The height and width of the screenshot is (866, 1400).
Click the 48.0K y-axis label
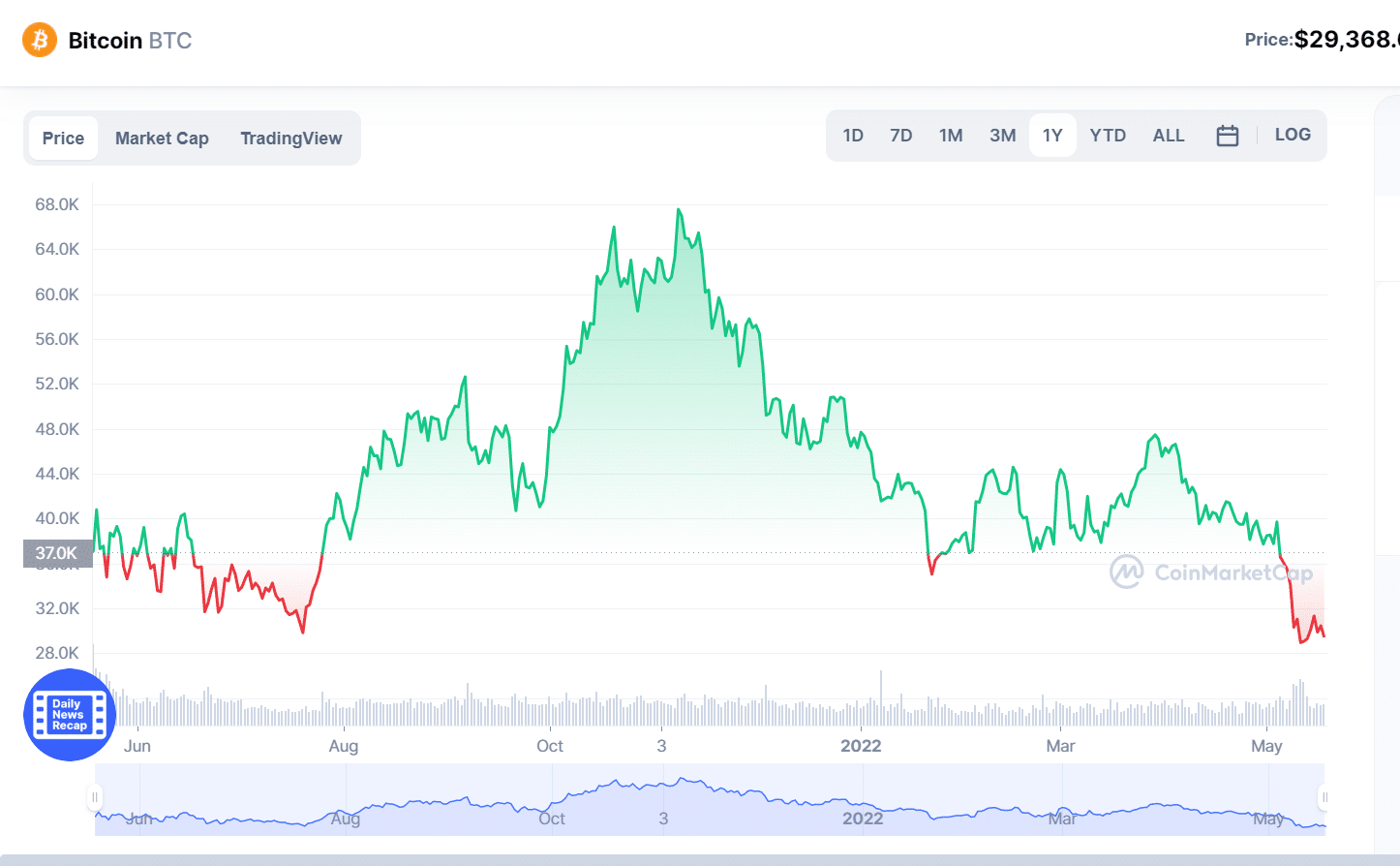pyautogui.click(x=57, y=429)
